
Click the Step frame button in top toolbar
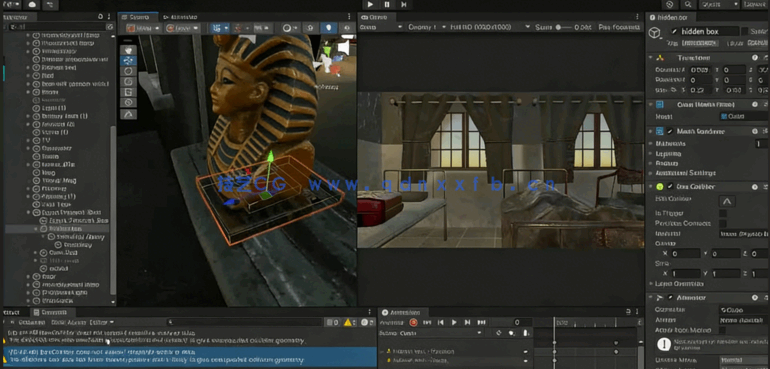404,4
